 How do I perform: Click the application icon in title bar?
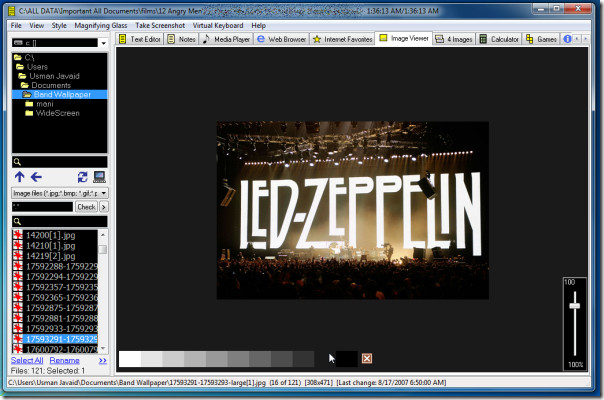point(12,11)
